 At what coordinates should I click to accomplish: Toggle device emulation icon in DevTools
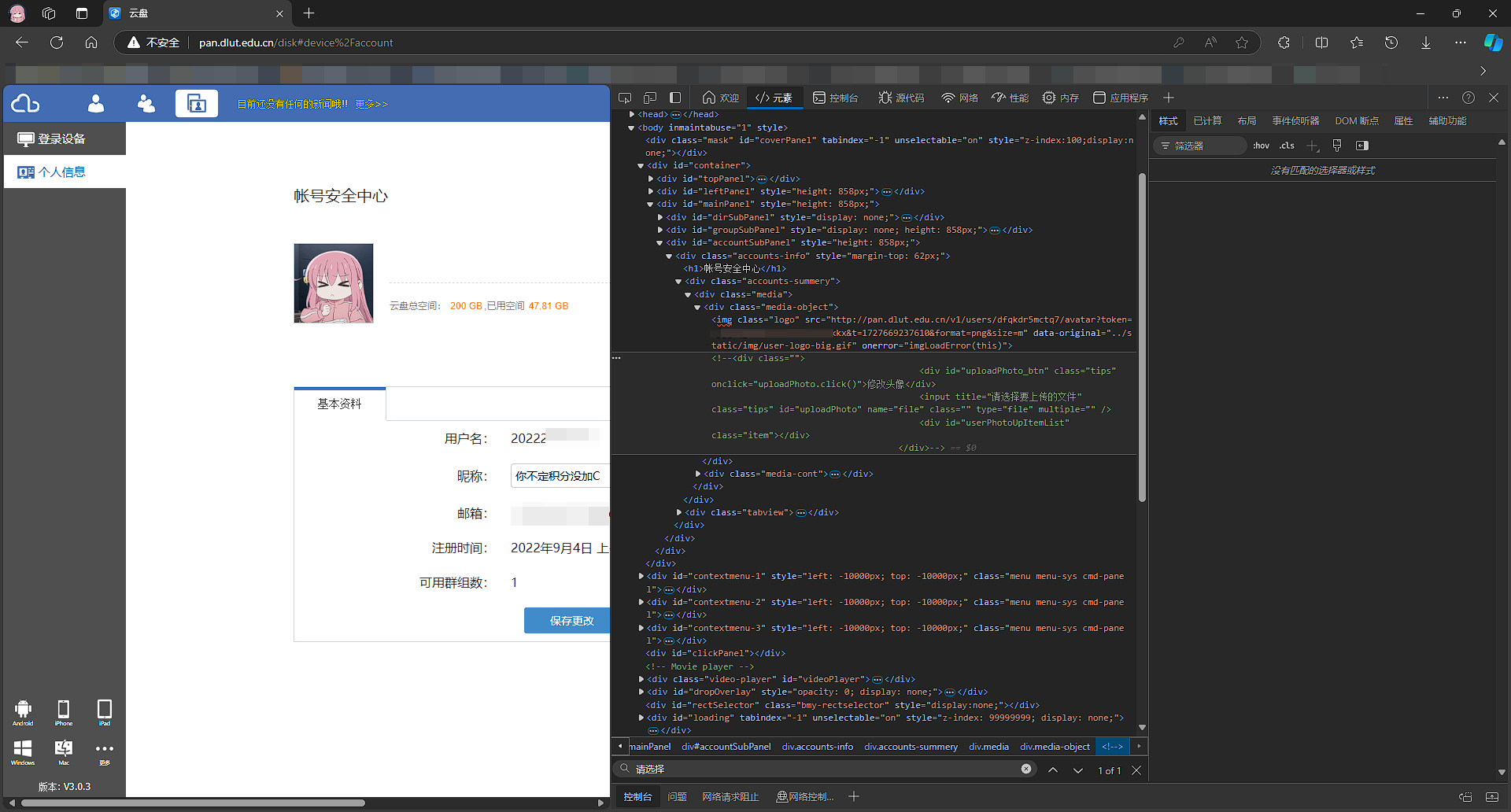(650, 98)
